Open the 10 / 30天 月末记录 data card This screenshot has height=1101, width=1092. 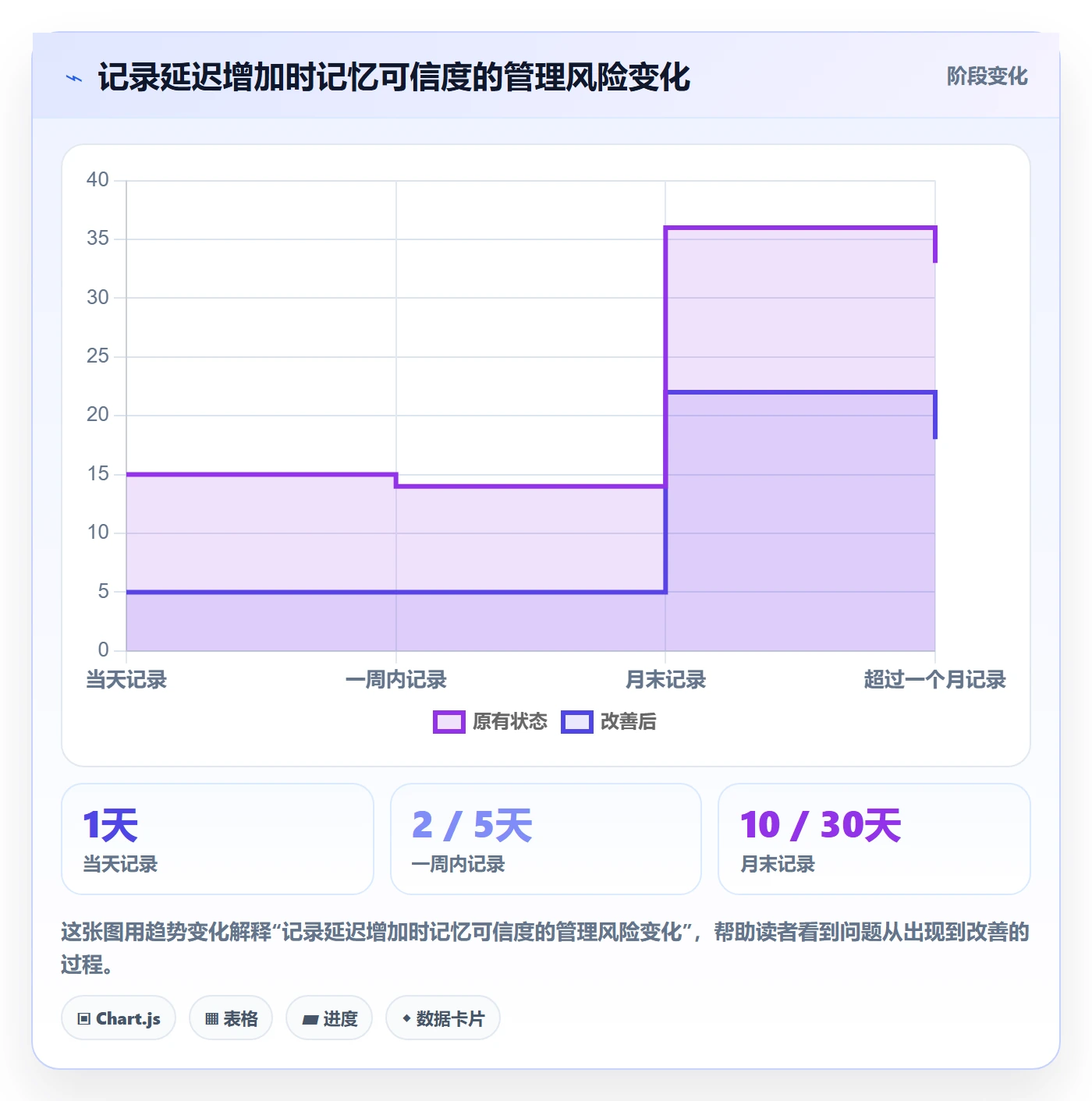point(874,839)
